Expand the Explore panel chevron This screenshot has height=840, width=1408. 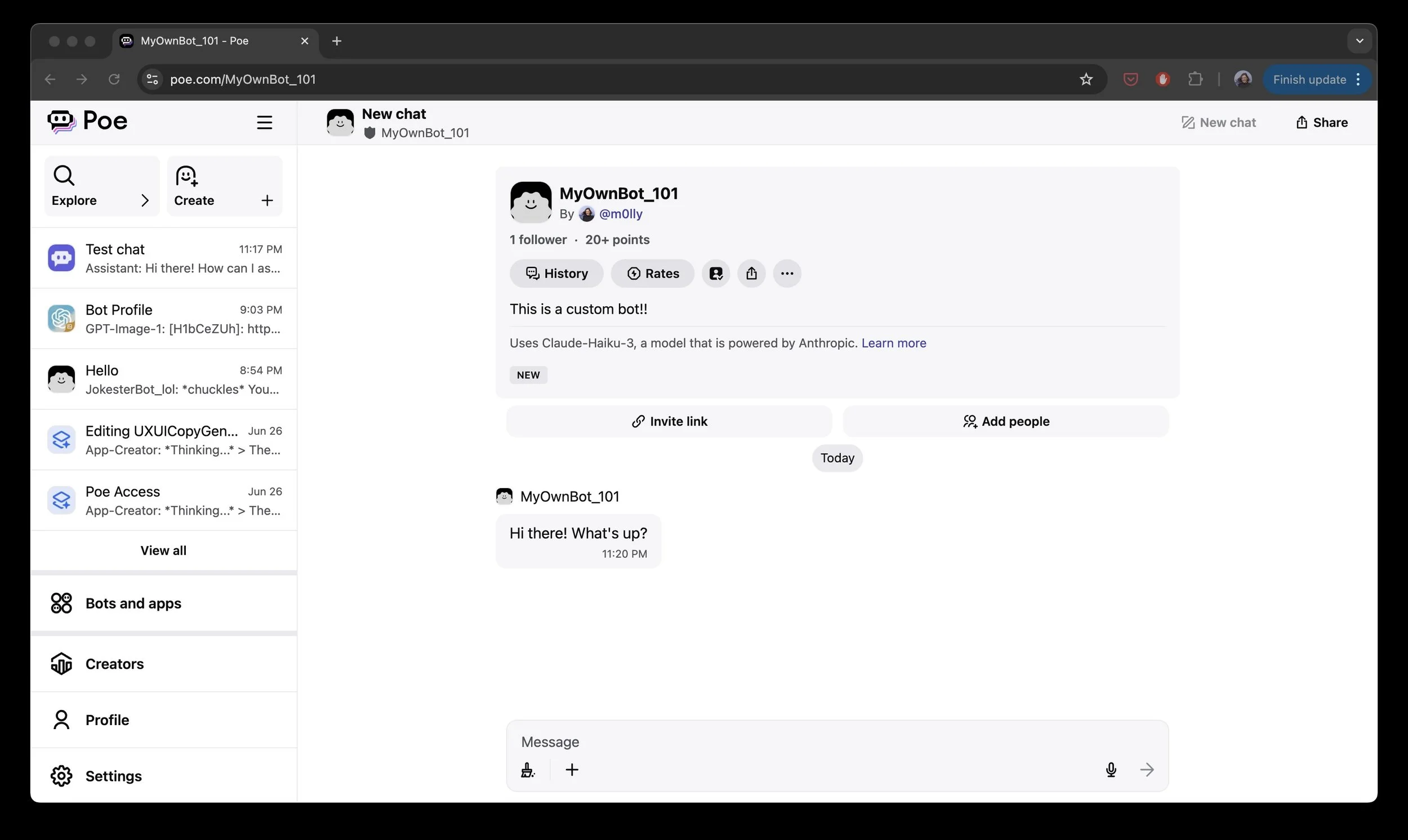tap(144, 200)
